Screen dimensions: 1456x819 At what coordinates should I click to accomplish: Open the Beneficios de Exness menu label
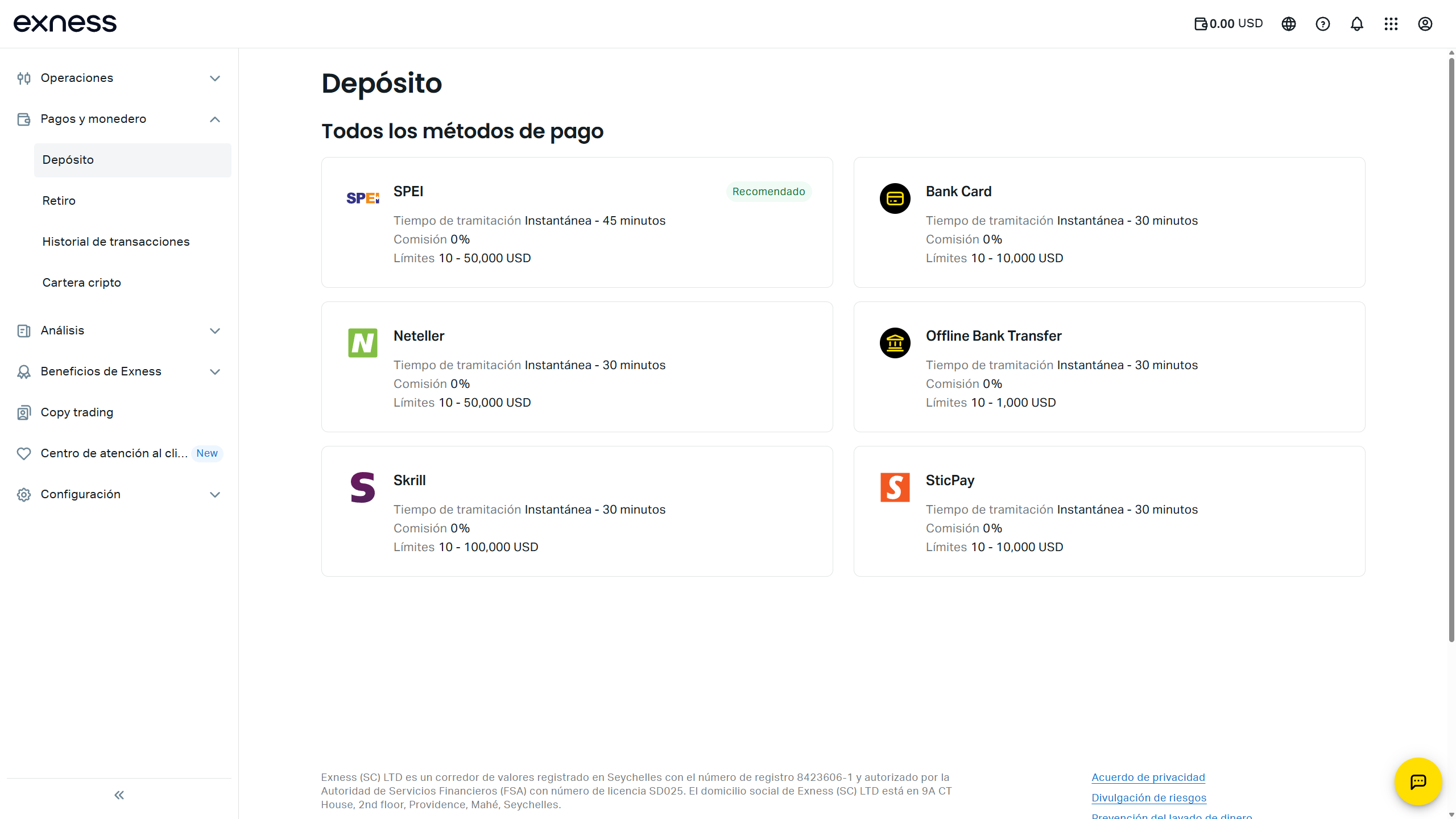(101, 371)
